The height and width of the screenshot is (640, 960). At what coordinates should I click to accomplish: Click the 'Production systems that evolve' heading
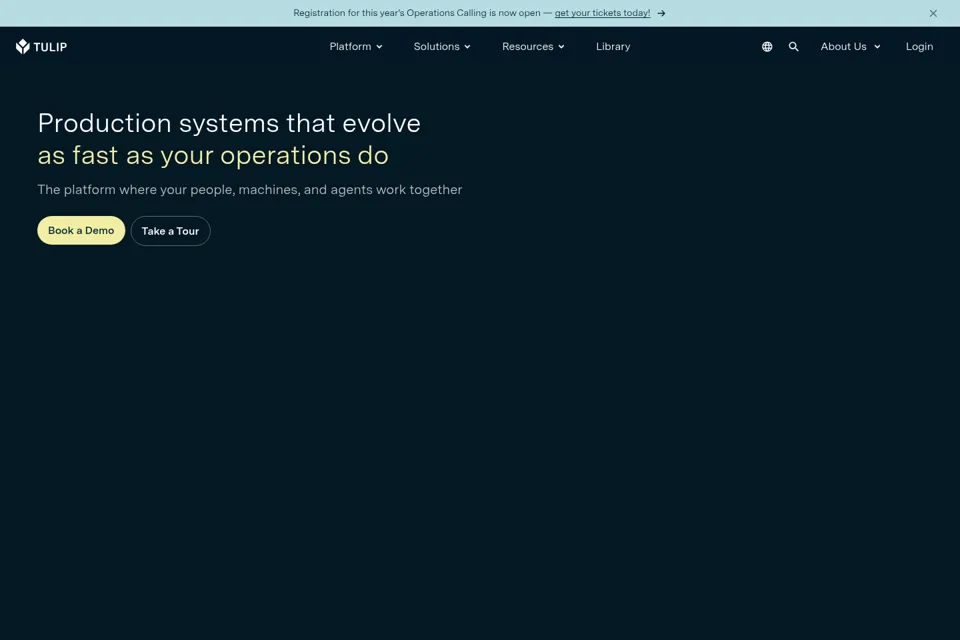coord(229,123)
